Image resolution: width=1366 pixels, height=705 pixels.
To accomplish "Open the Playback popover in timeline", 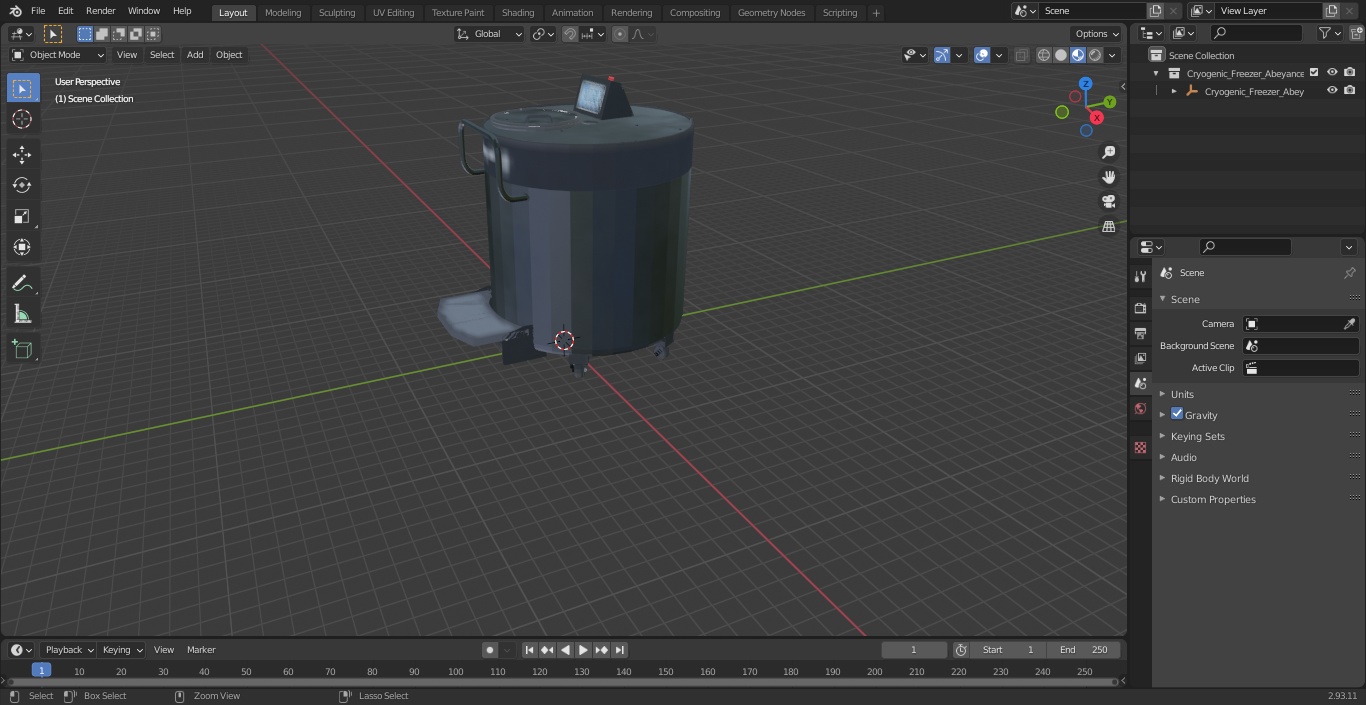I will 70,650.
